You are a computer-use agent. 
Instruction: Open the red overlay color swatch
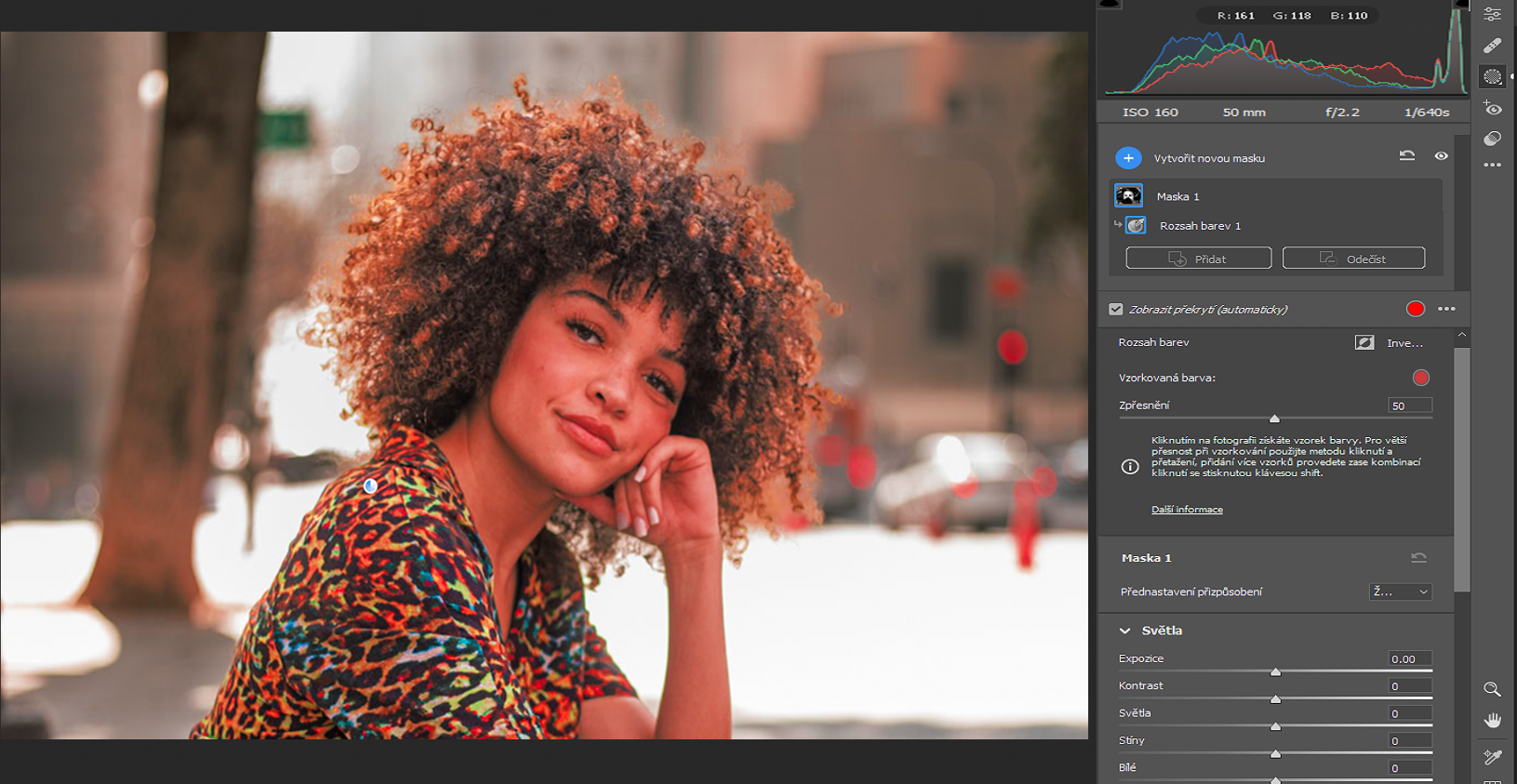(x=1416, y=309)
